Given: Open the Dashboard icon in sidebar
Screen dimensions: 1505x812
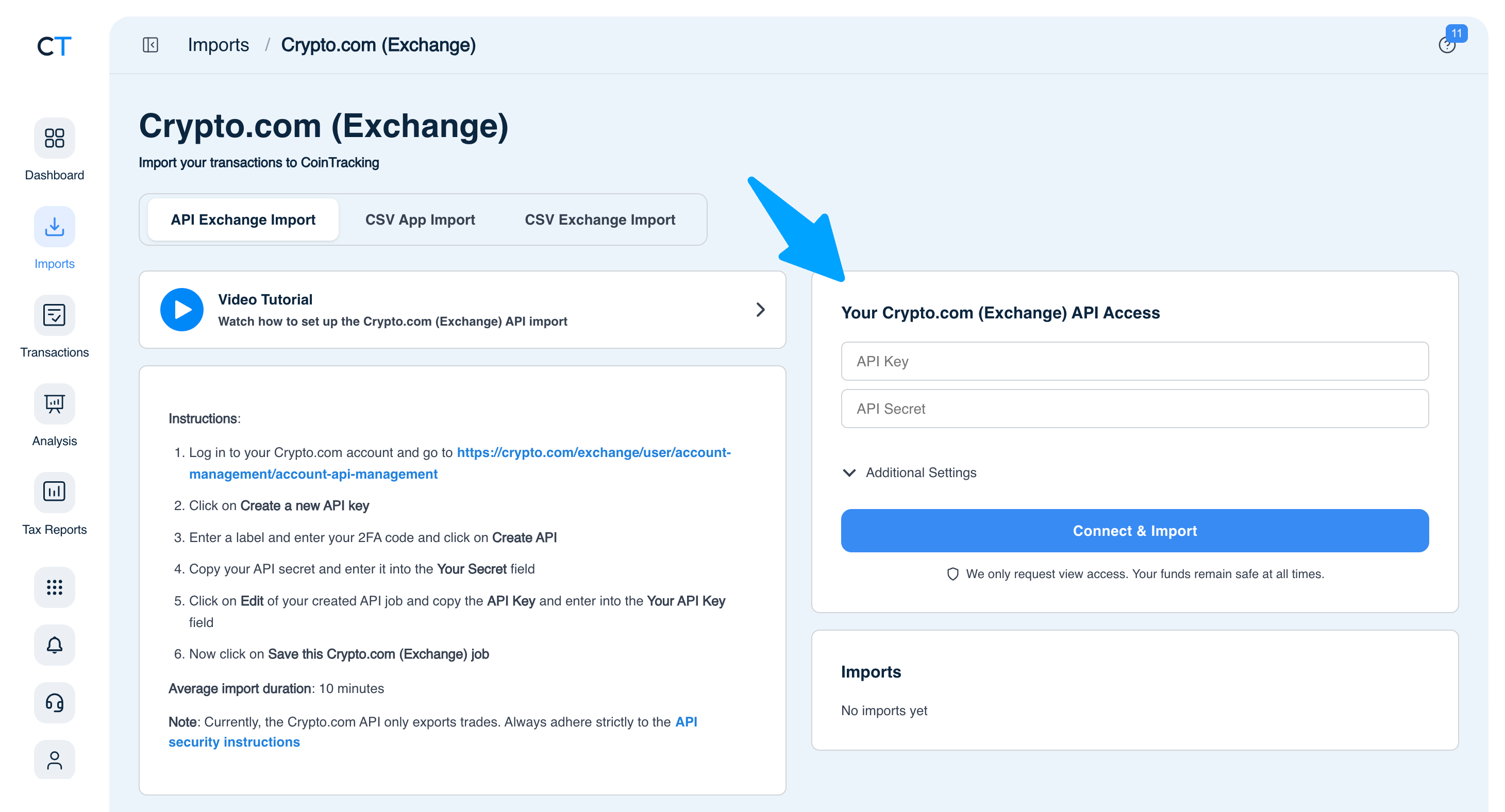Looking at the screenshot, I should click(54, 138).
